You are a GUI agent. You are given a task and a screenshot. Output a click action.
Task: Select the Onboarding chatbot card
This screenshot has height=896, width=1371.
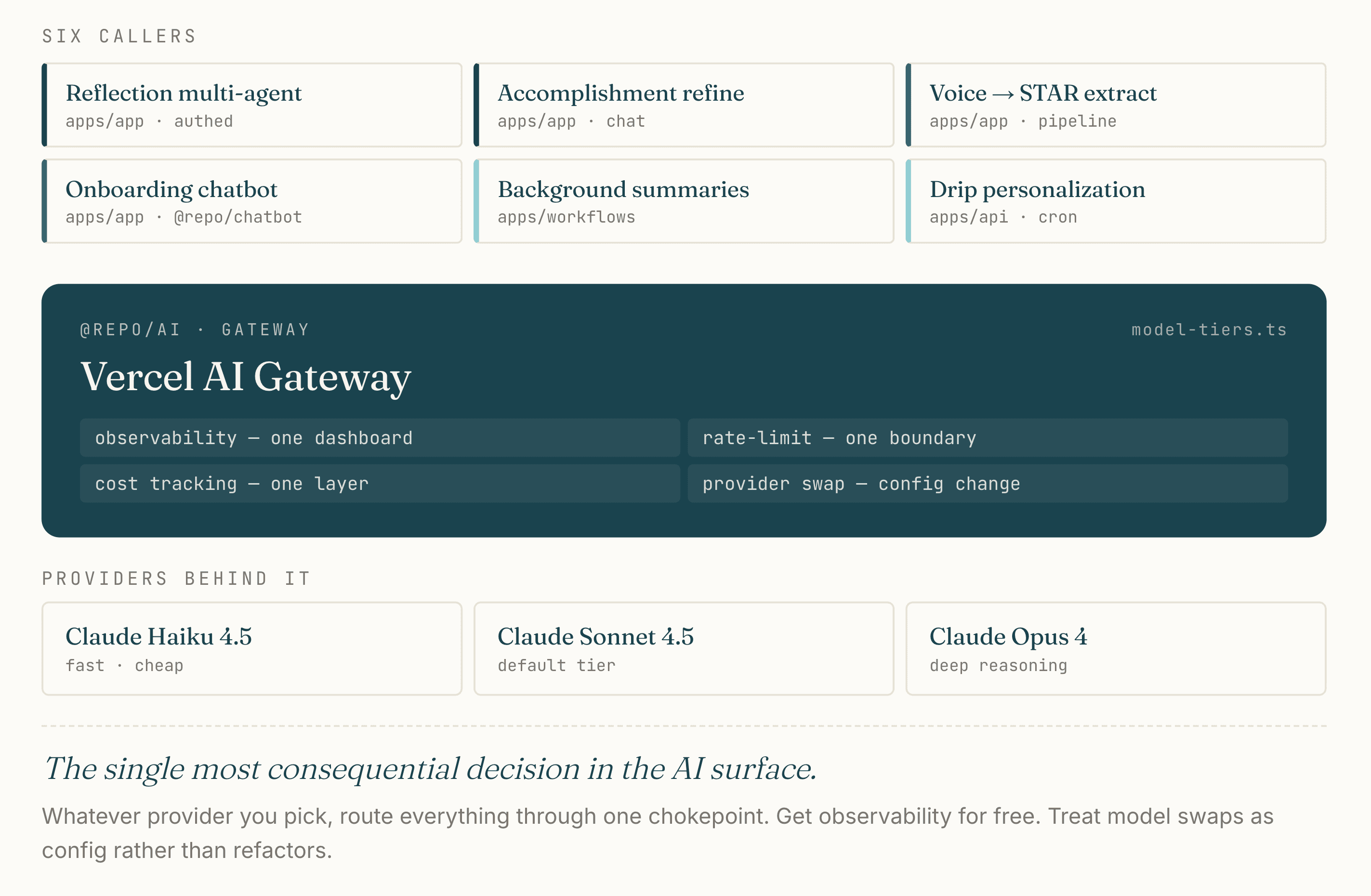click(x=252, y=201)
